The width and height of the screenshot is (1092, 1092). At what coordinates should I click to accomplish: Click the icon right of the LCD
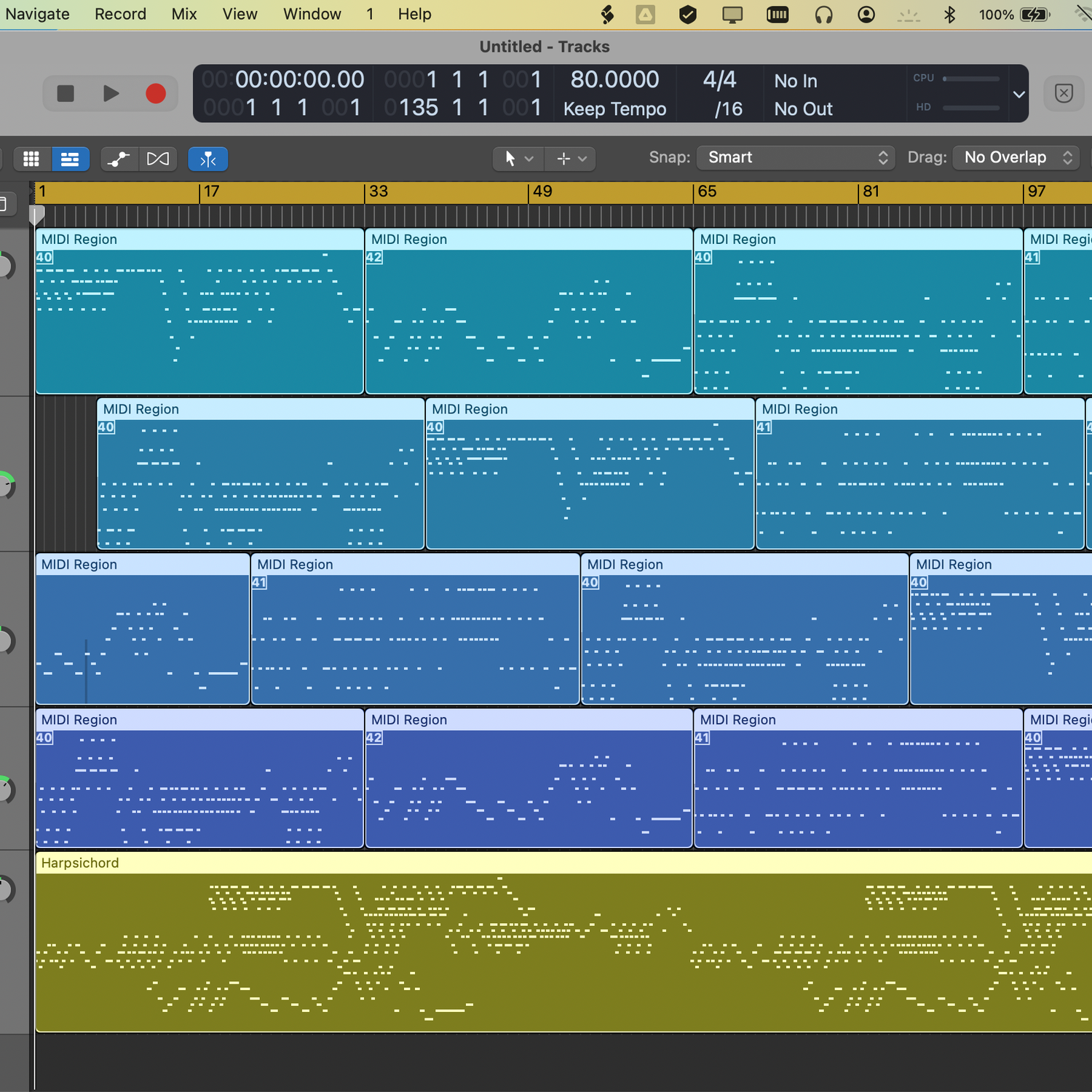tap(1064, 93)
